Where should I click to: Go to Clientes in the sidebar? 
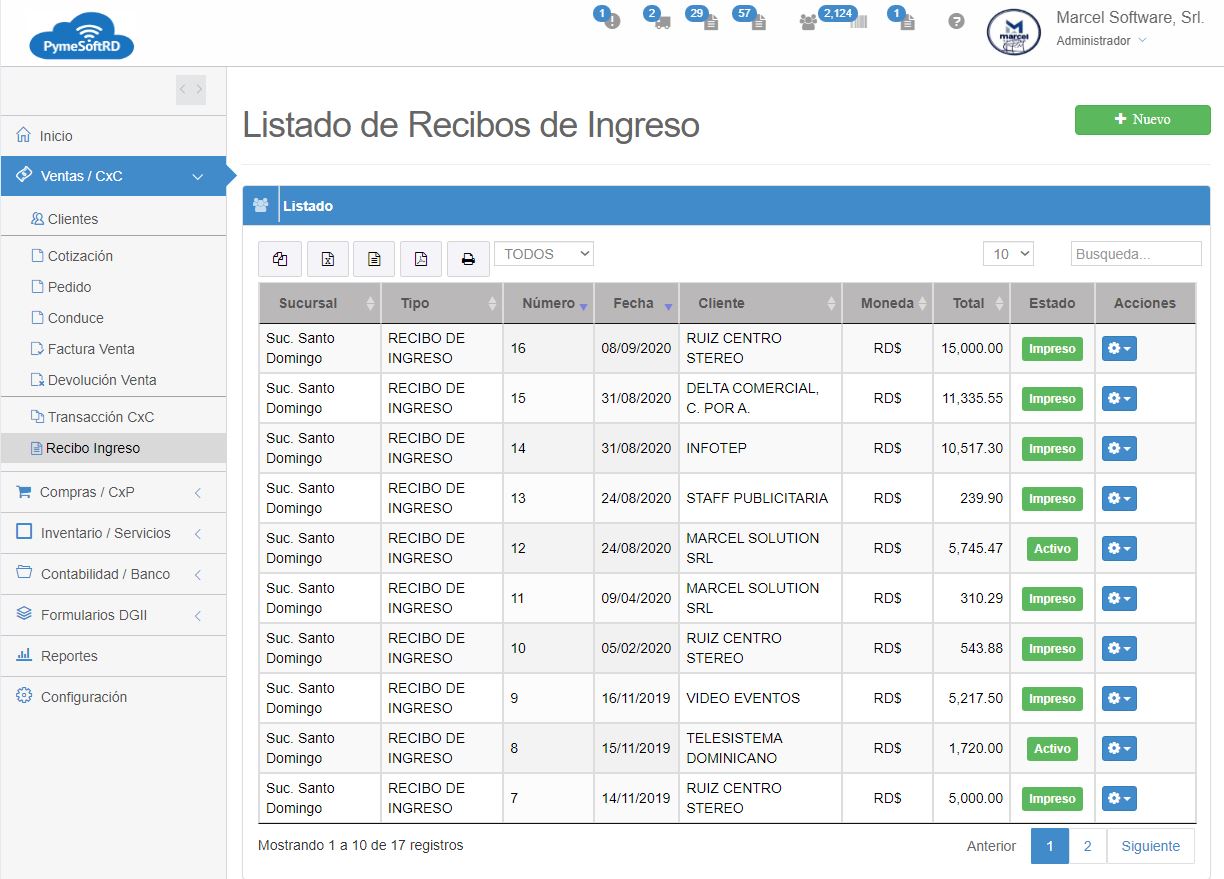click(x=73, y=219)
